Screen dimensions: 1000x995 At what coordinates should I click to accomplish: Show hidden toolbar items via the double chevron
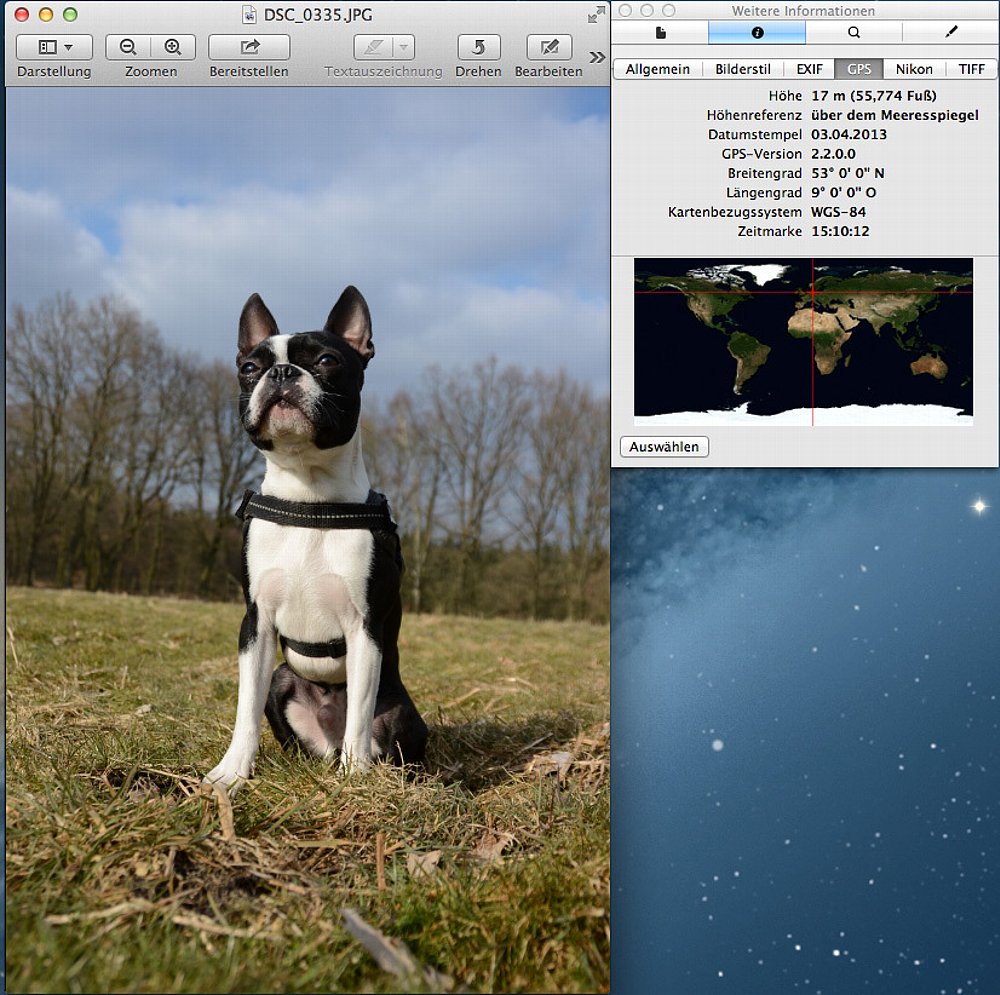[597, 57]
